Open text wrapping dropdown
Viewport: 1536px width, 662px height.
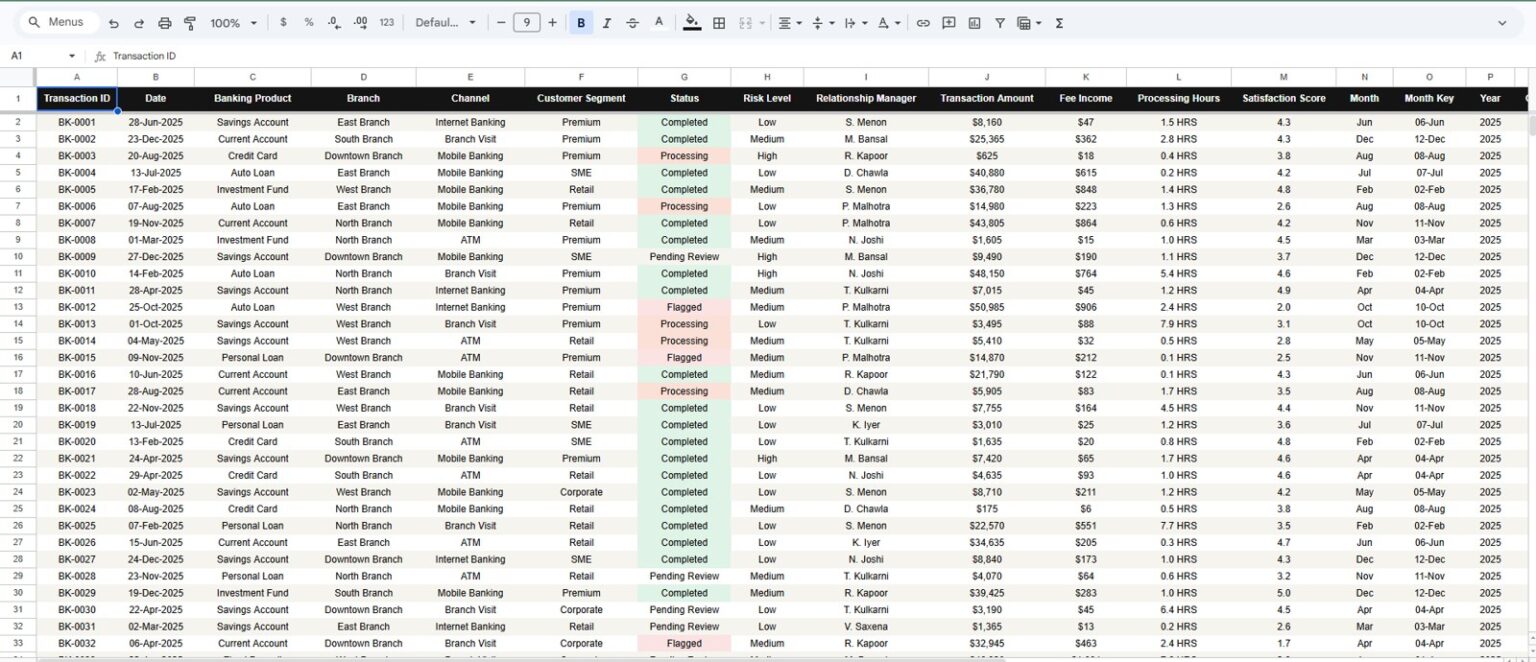856,23
